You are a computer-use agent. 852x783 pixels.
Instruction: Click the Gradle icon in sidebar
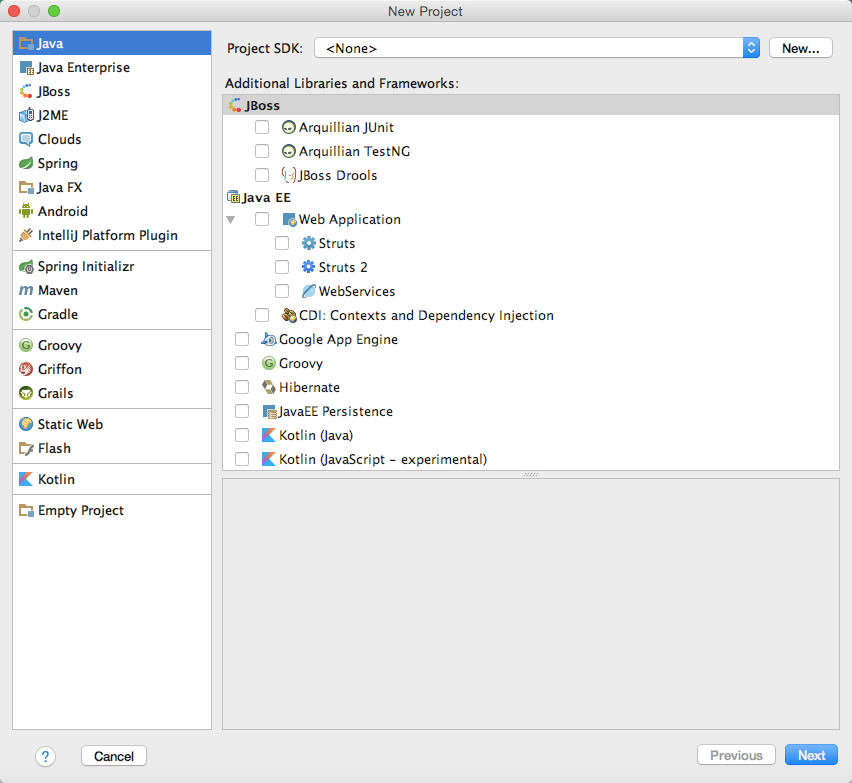coord(26,314)
